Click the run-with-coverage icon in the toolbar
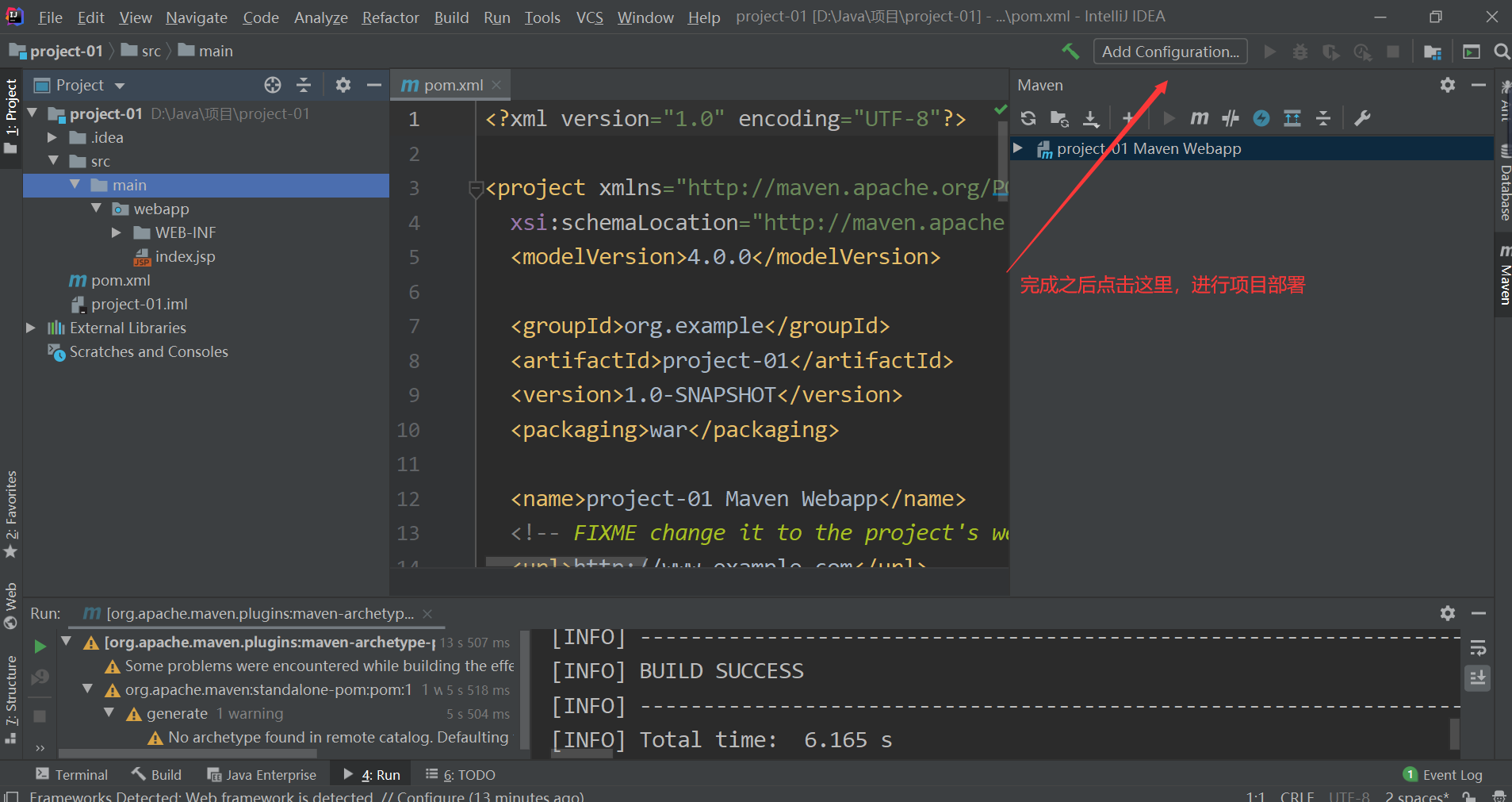The width and height of the screenshot is (1512, 802). pyautogui.click(x=1331, y=52)
